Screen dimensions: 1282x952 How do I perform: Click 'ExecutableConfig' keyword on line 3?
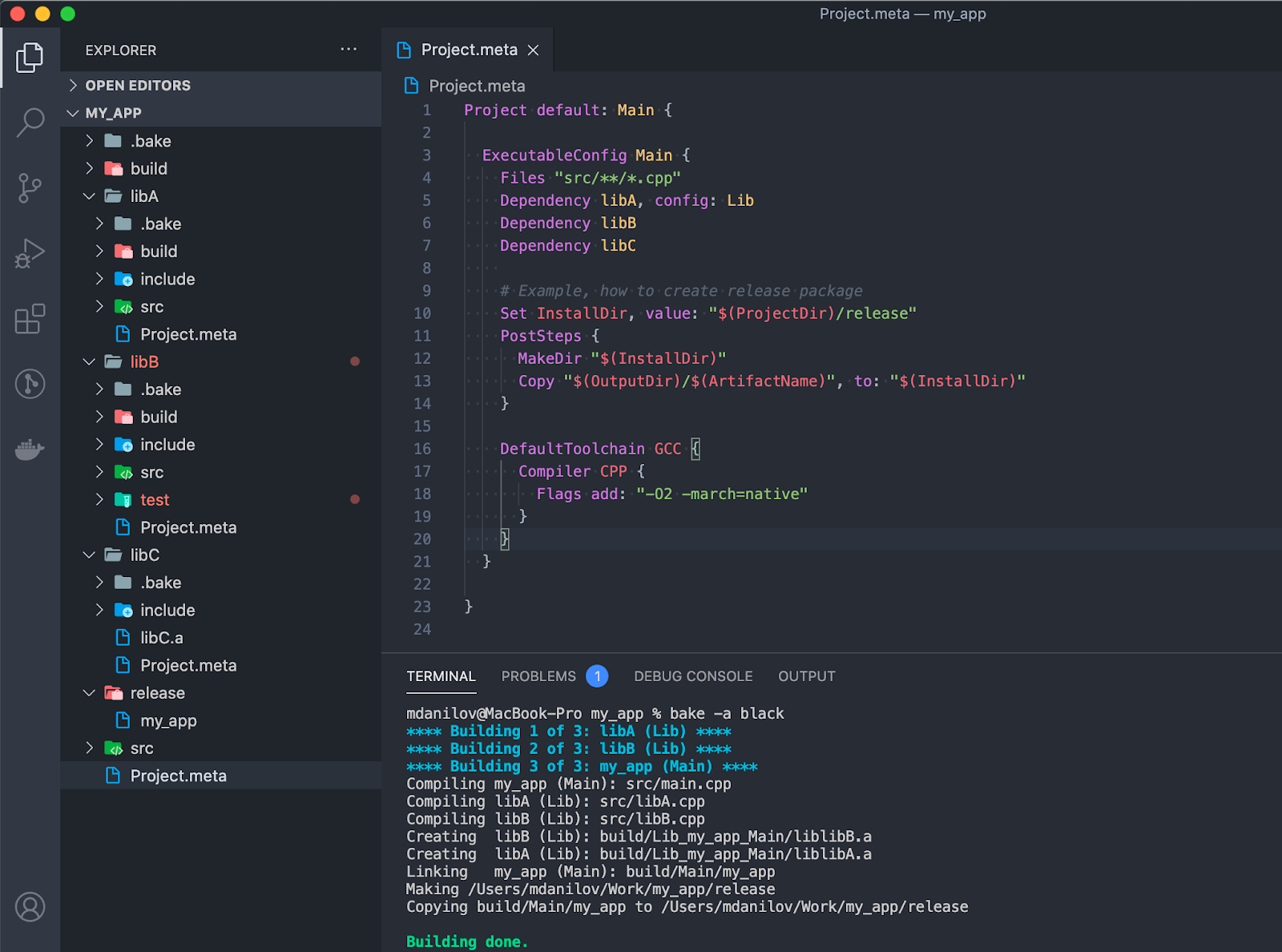(x=554, y=155)
